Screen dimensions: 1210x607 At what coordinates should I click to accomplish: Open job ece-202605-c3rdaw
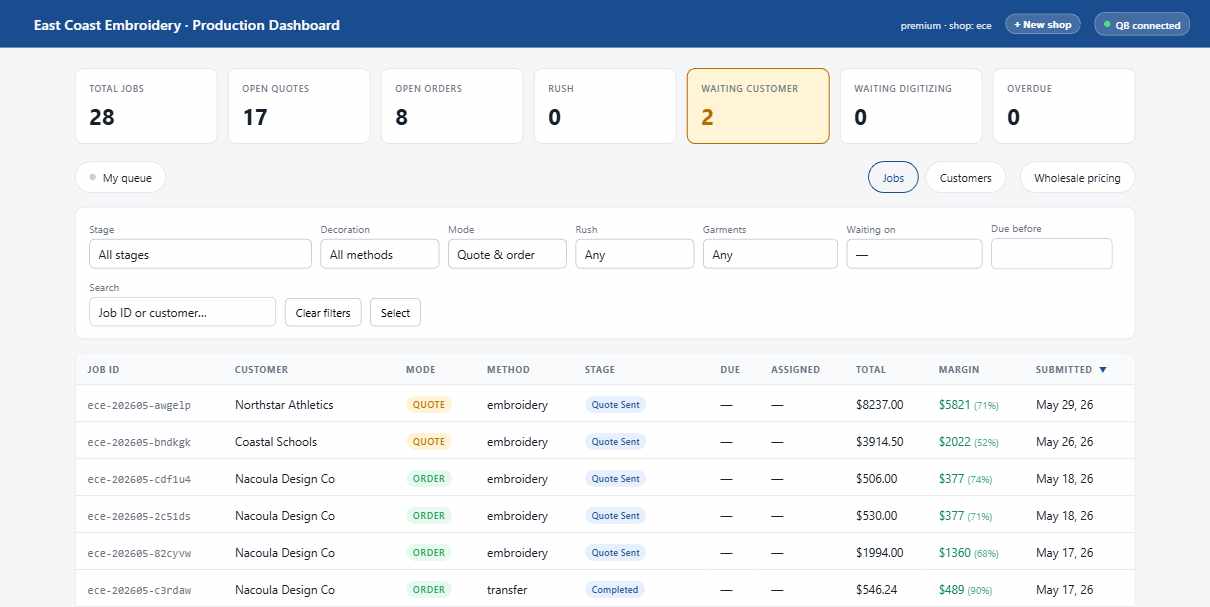click(x=139, y=590)
